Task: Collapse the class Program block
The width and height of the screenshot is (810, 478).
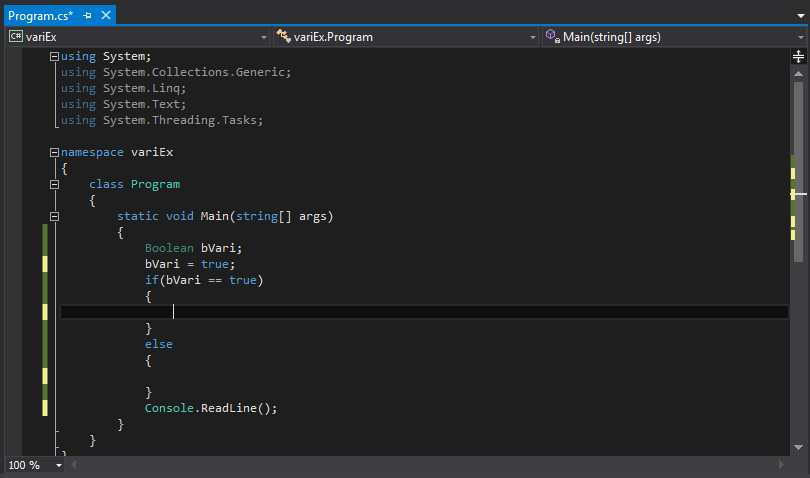Action: 54,184
